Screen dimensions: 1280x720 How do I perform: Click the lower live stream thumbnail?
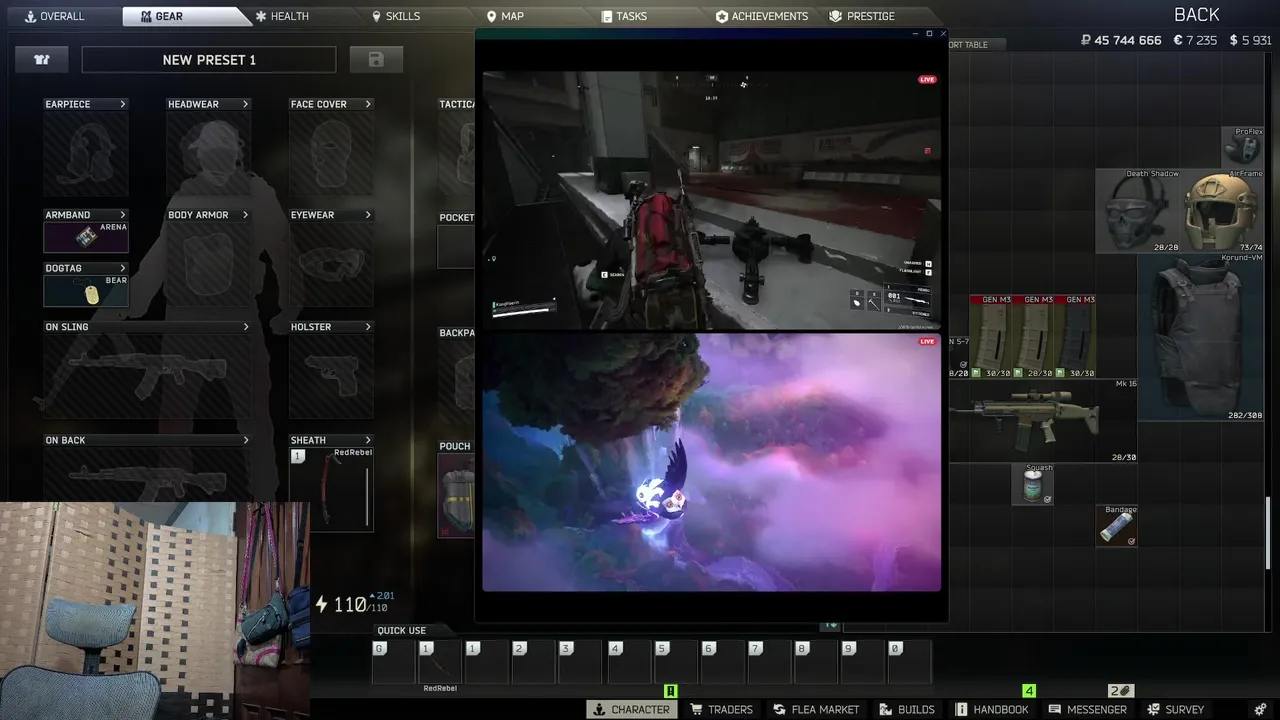[x=711, y=462]
